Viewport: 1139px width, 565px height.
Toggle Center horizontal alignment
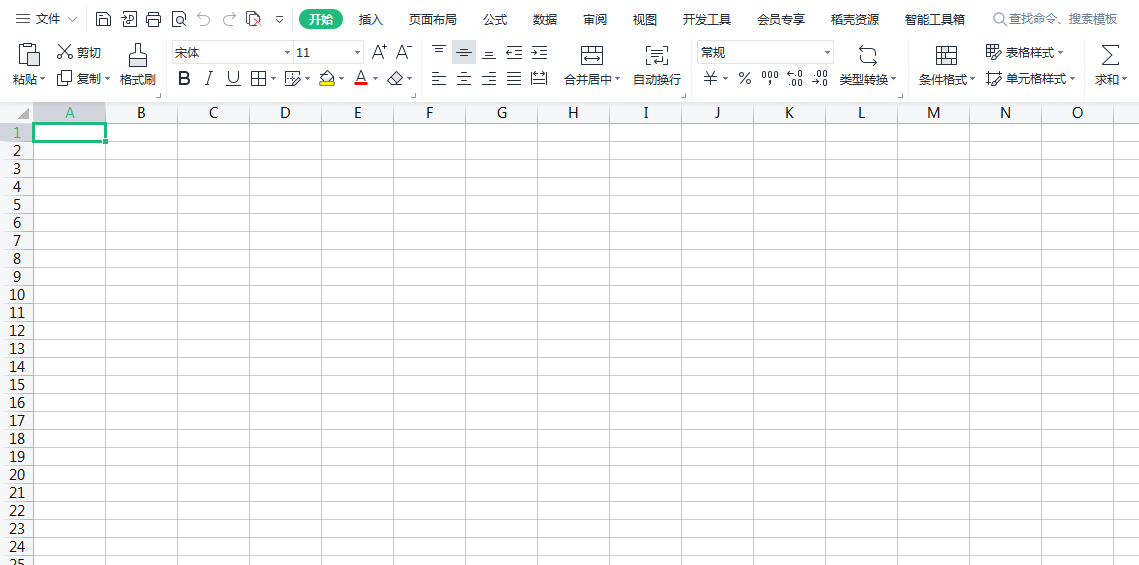click(x=463, y=78)
